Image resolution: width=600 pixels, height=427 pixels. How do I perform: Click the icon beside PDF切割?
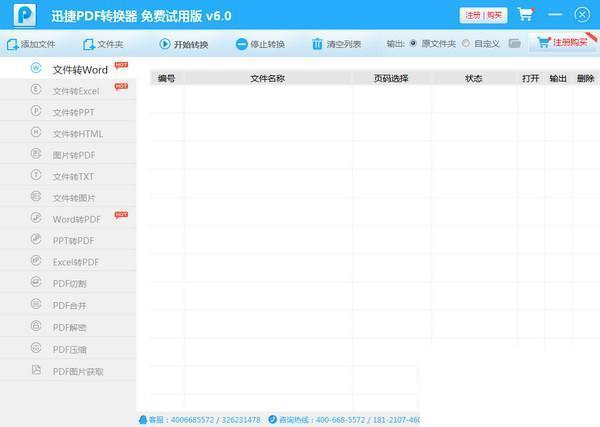tap(36, 282)
